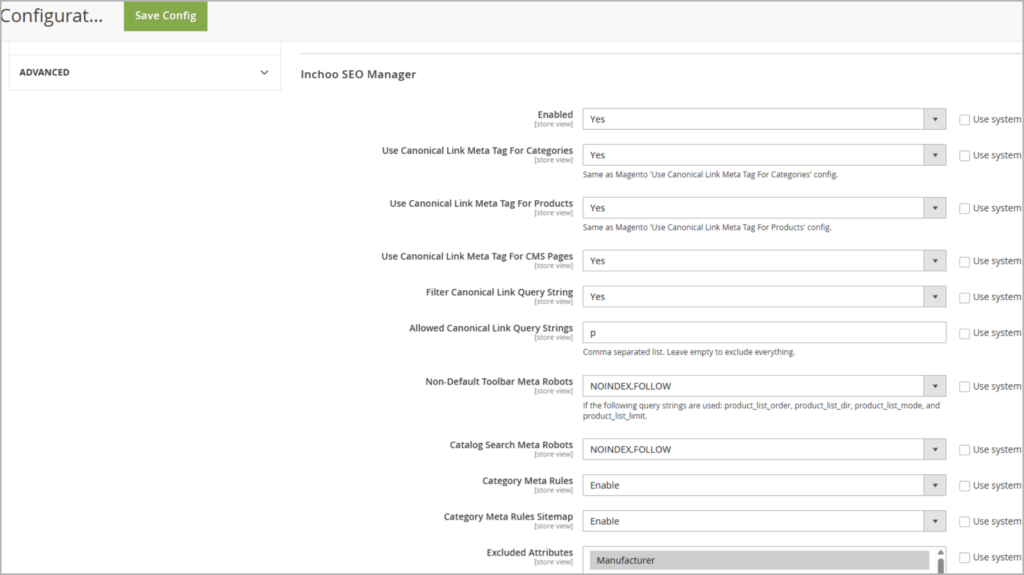Open the Enabled dropdown

pos(764,119)
